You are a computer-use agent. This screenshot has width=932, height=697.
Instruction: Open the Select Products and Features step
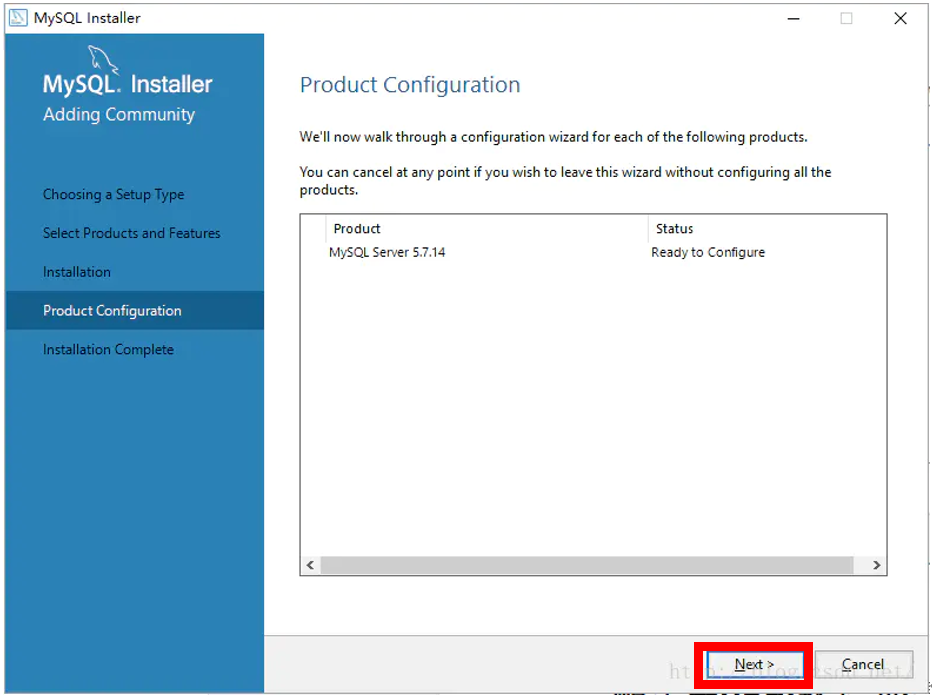coord(131,233)
